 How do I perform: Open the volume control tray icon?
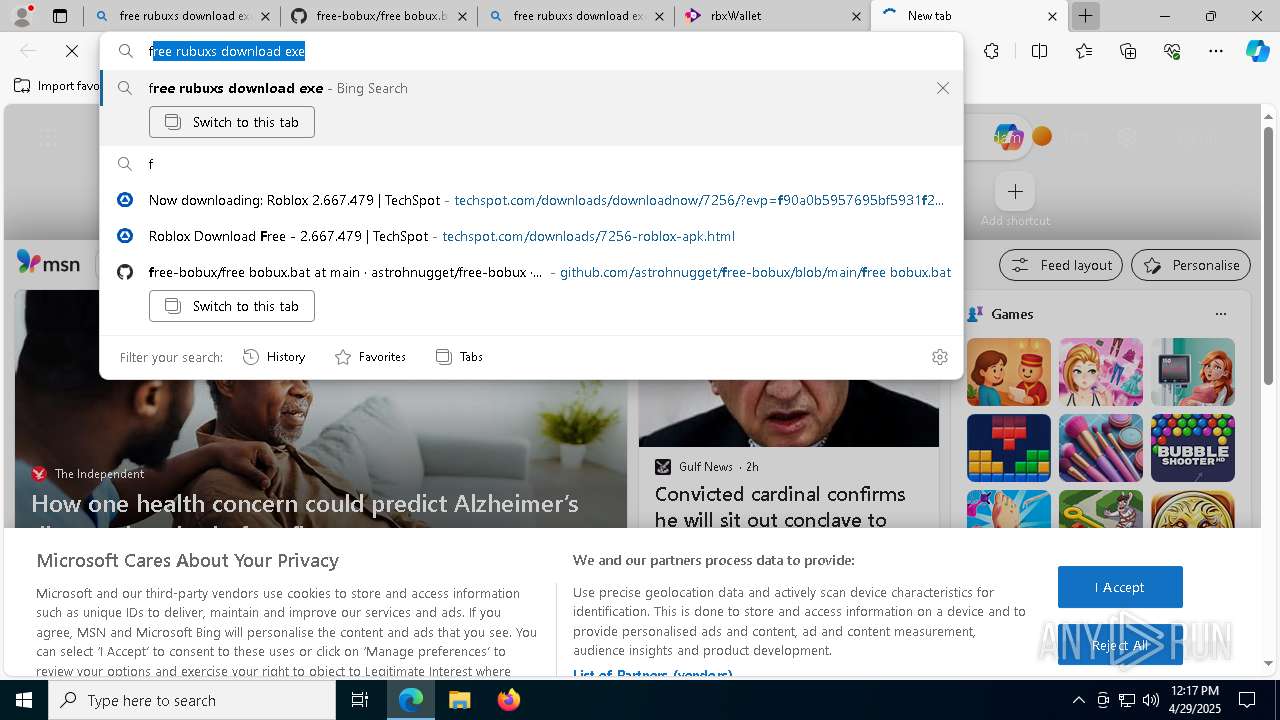click(x=1150, y=700)
